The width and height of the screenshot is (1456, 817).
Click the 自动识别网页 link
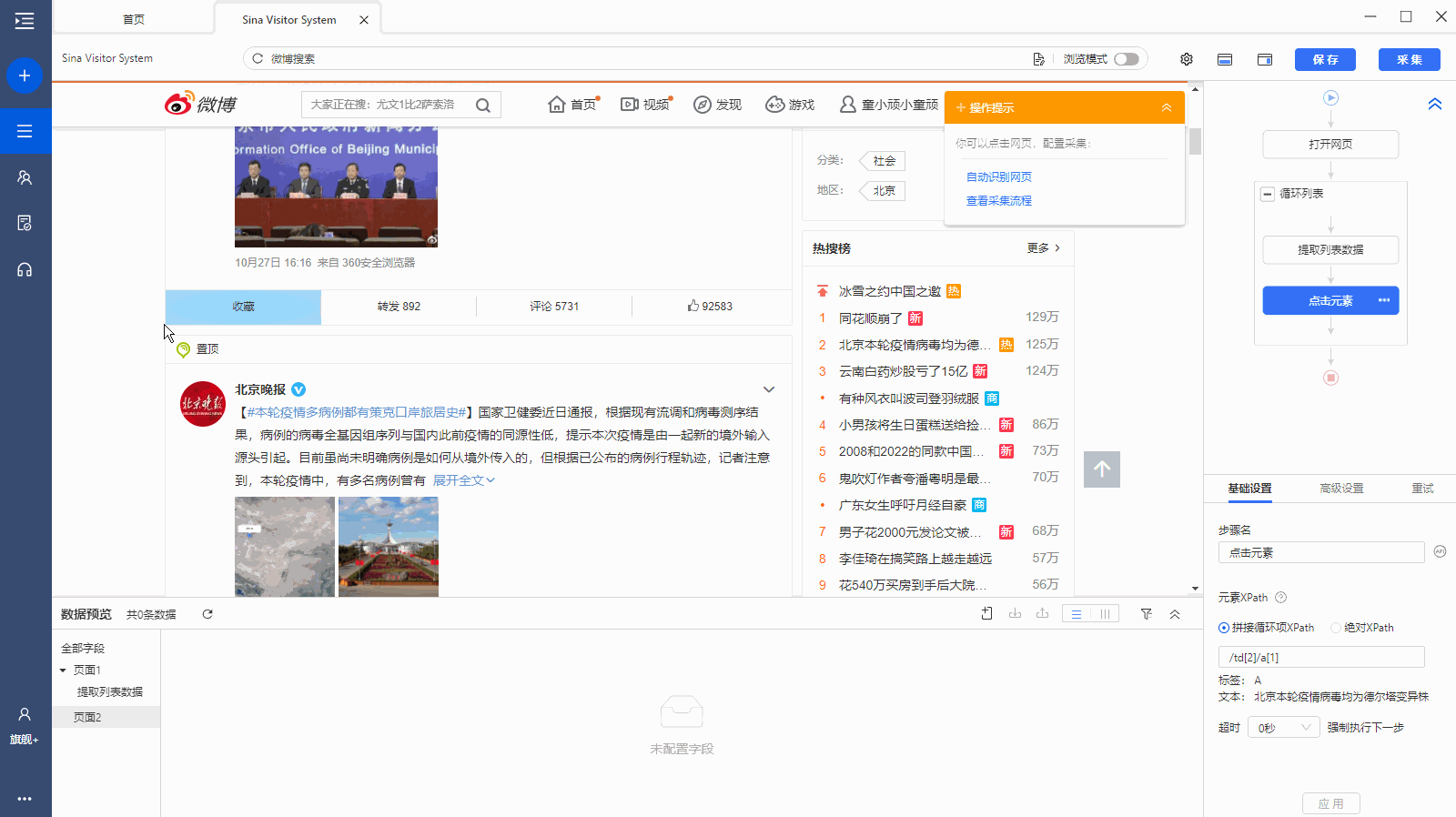[x=998, y=177]
